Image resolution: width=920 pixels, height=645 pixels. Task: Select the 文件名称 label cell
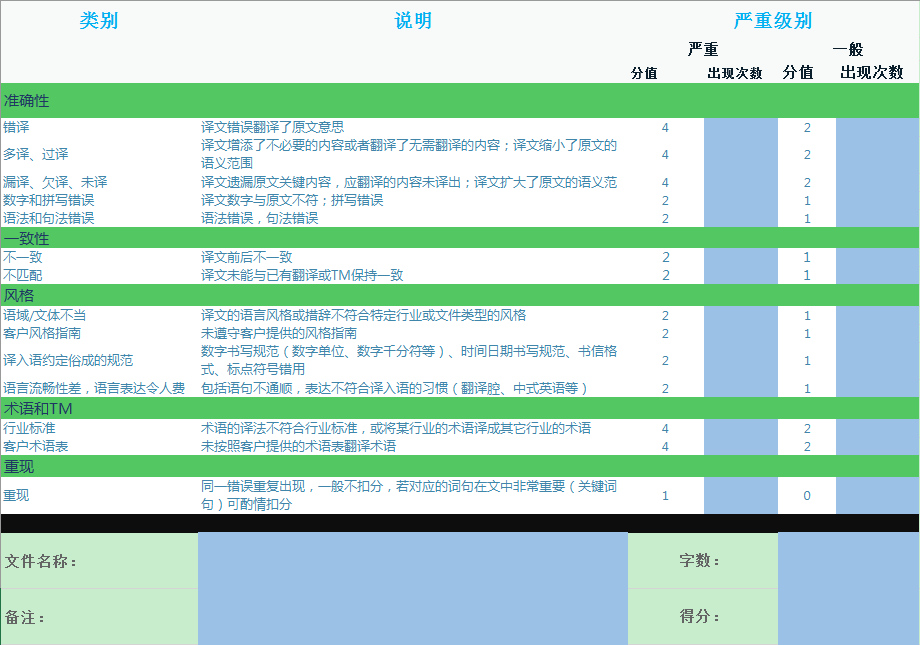coord(41,561)
